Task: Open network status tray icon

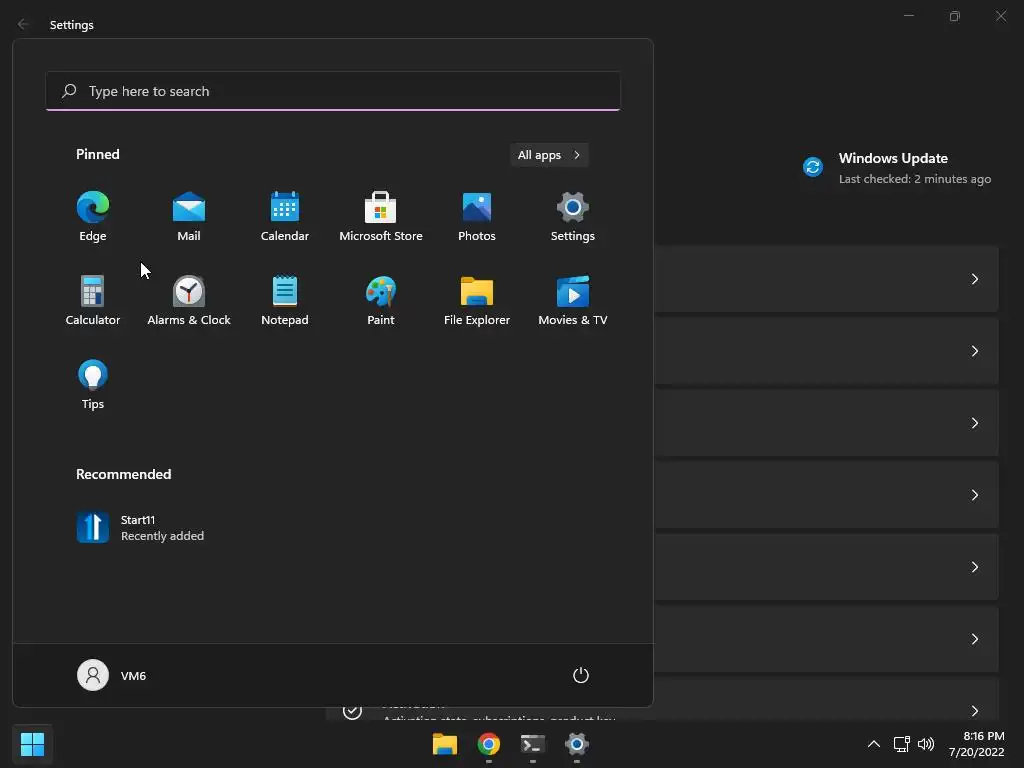Action: coord(901,744)
